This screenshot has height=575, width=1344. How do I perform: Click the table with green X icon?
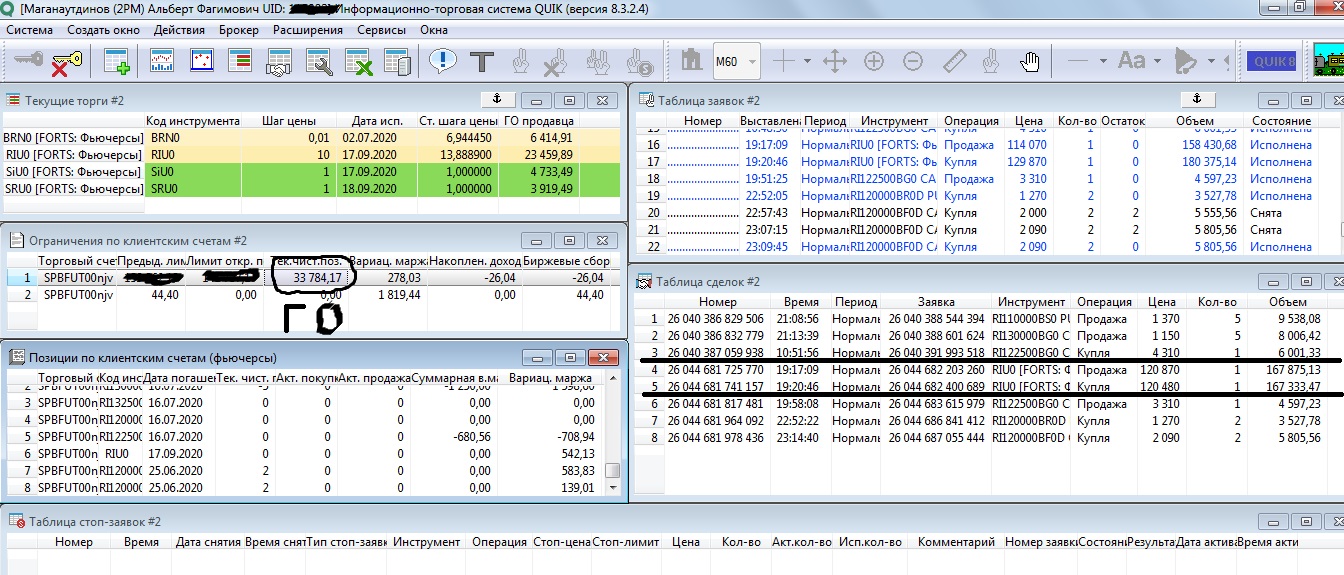pyautogui.click(x=358, y=62)
